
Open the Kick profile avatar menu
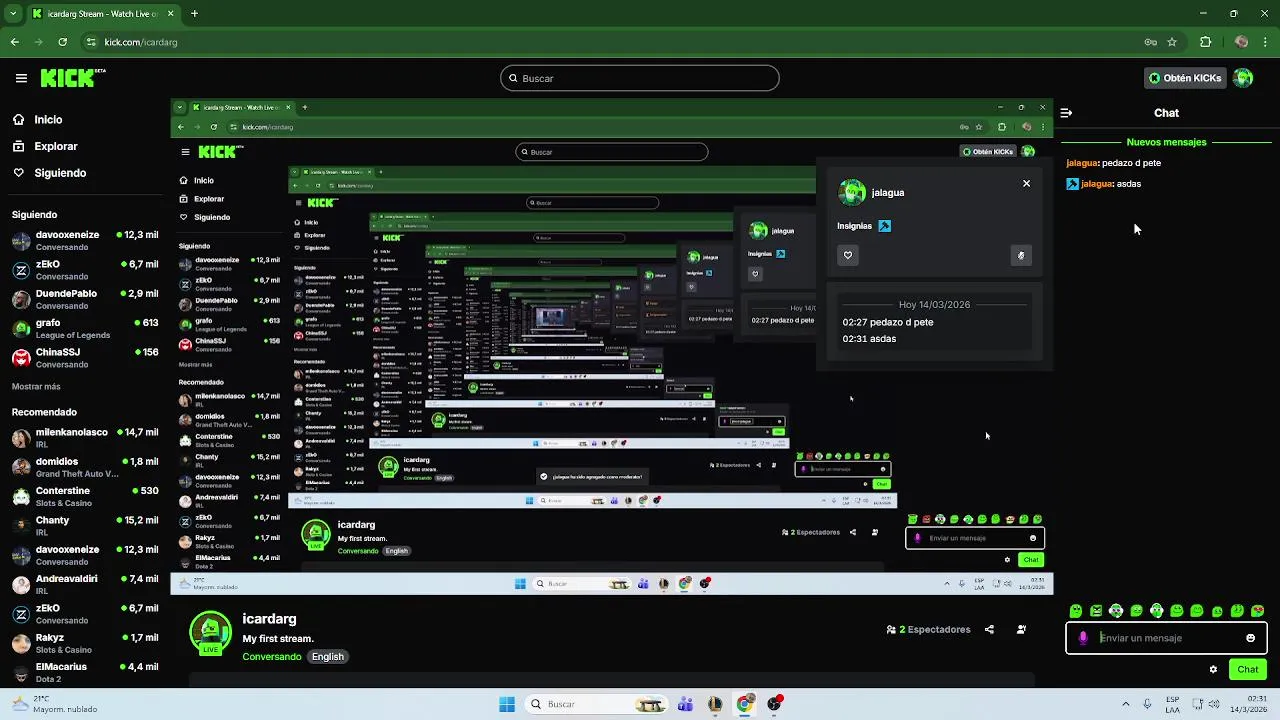(x=1243, y=78)
